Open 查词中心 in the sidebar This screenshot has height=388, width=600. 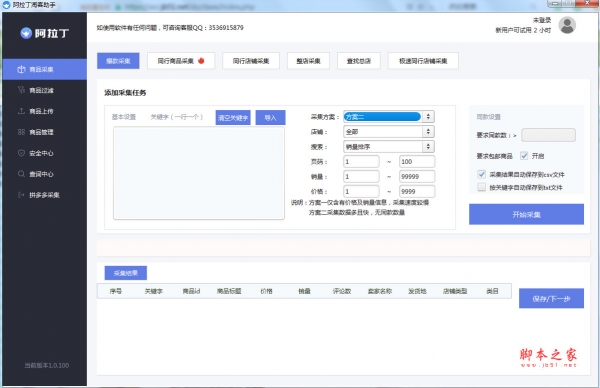pos(44,174)
